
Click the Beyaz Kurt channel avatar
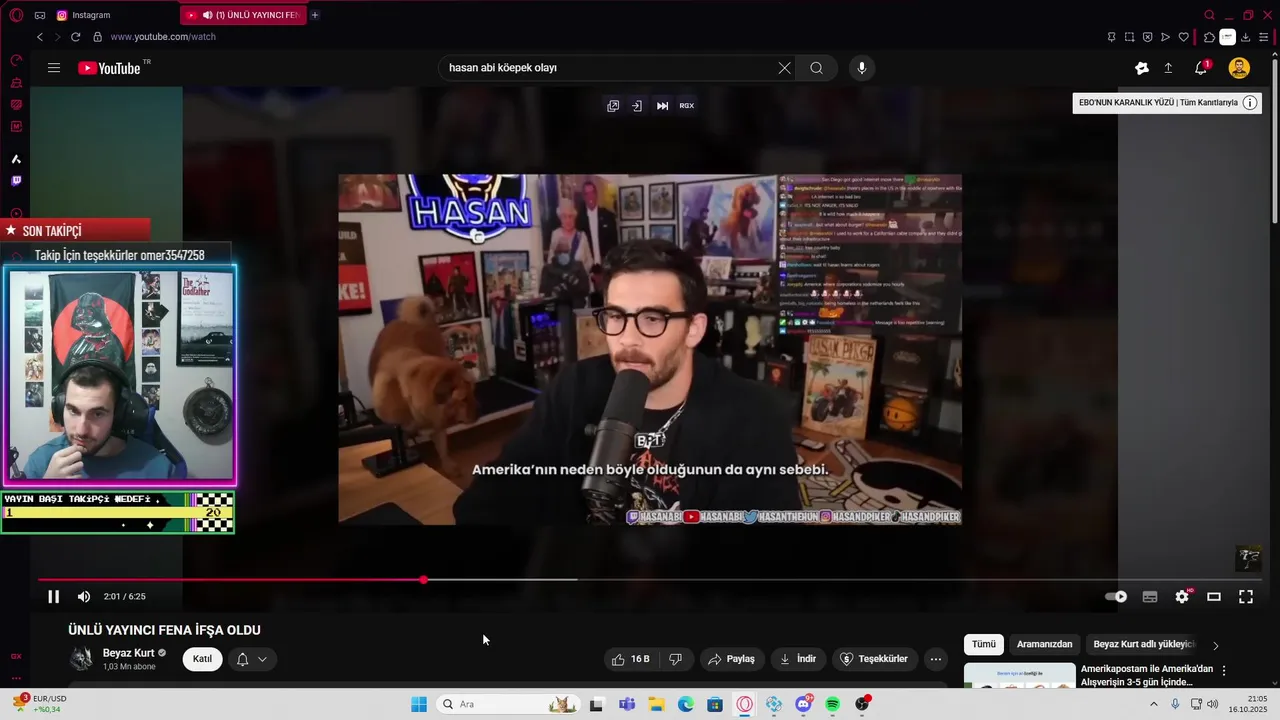81,659
